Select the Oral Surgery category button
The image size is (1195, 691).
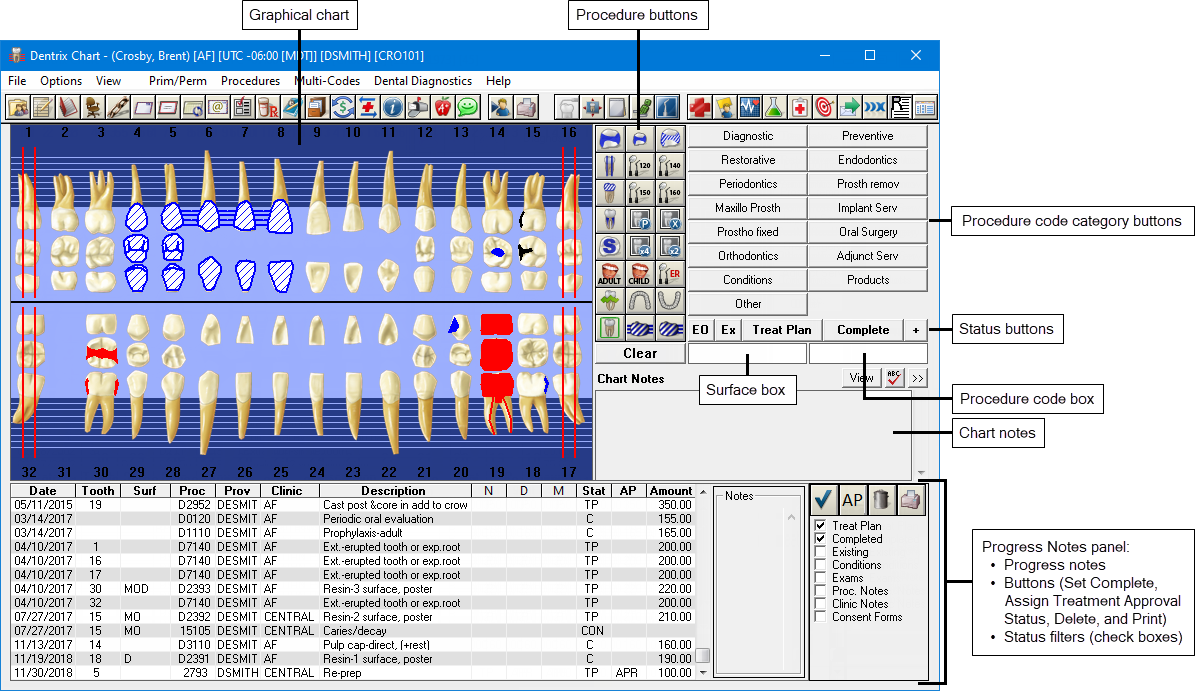(868, 232)
